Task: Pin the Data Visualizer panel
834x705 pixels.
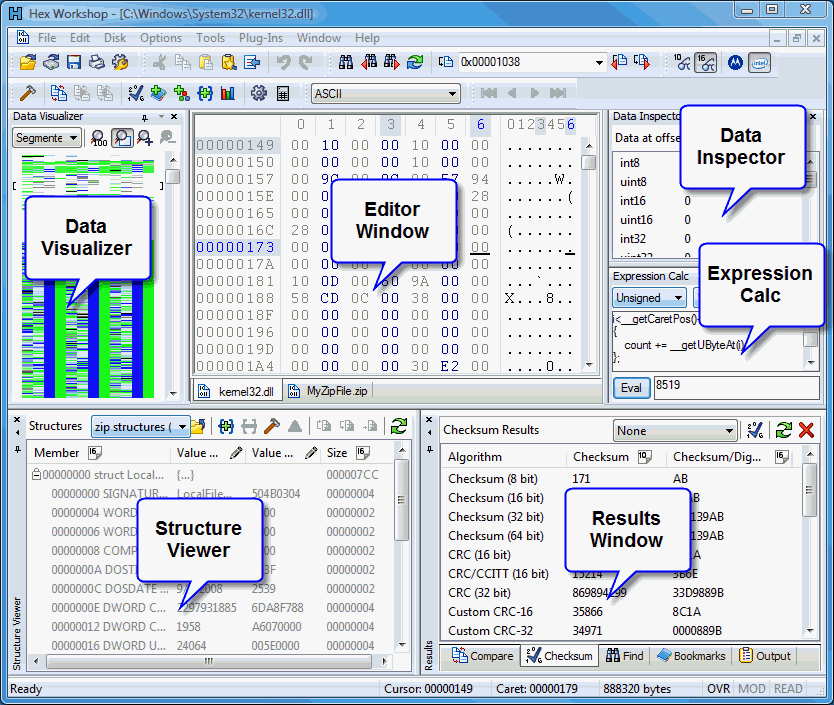Action: [x=145, y=117]
